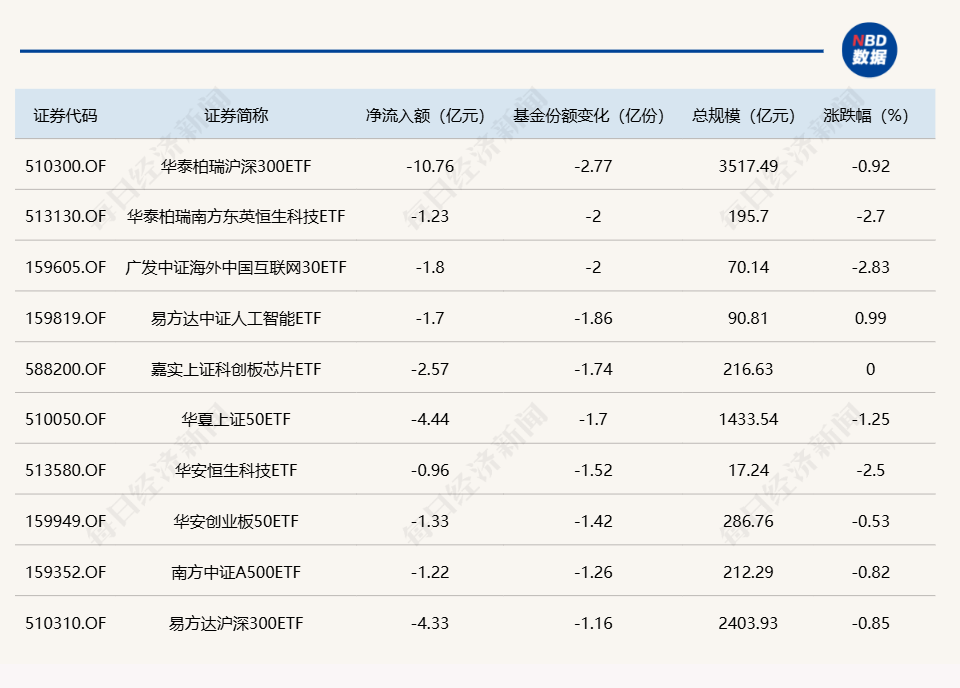
Task: Select security code 159819.OF
Action: [x=66, y=318]
